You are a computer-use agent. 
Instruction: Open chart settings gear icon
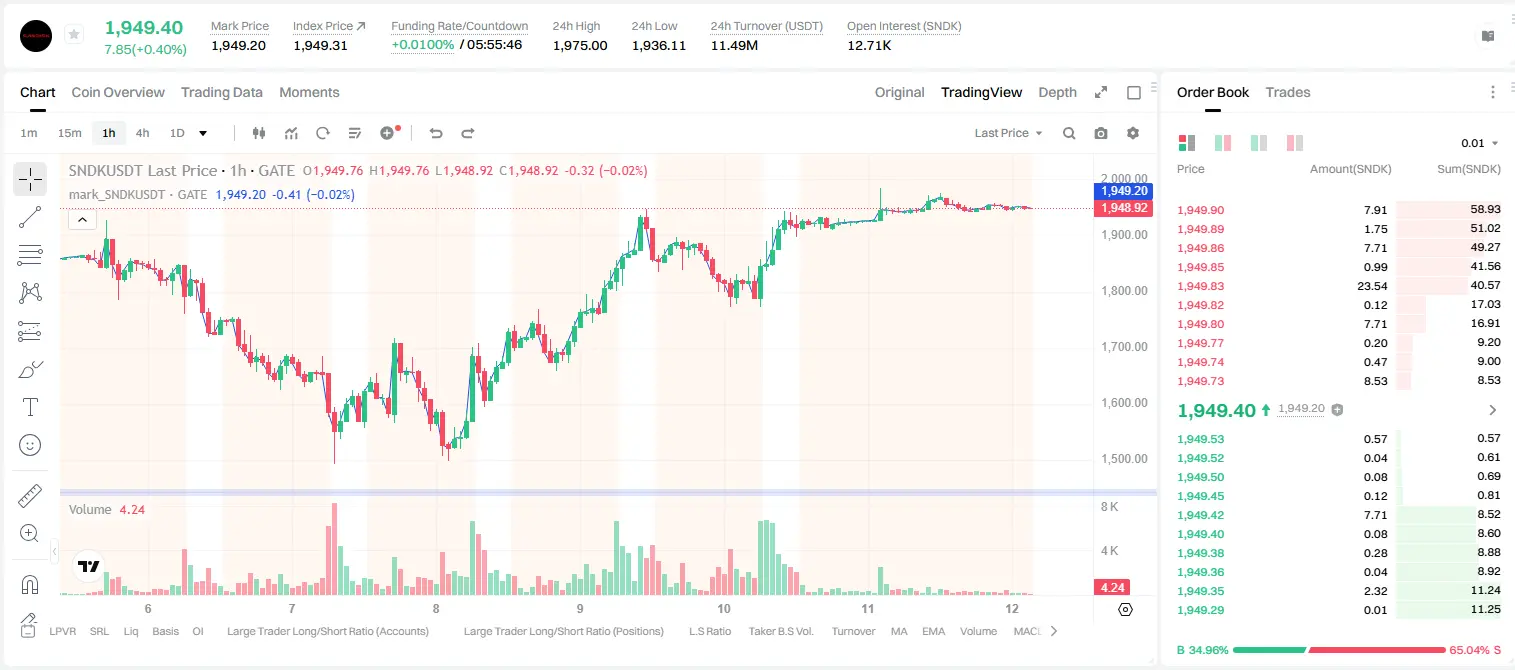[1133, 133]
